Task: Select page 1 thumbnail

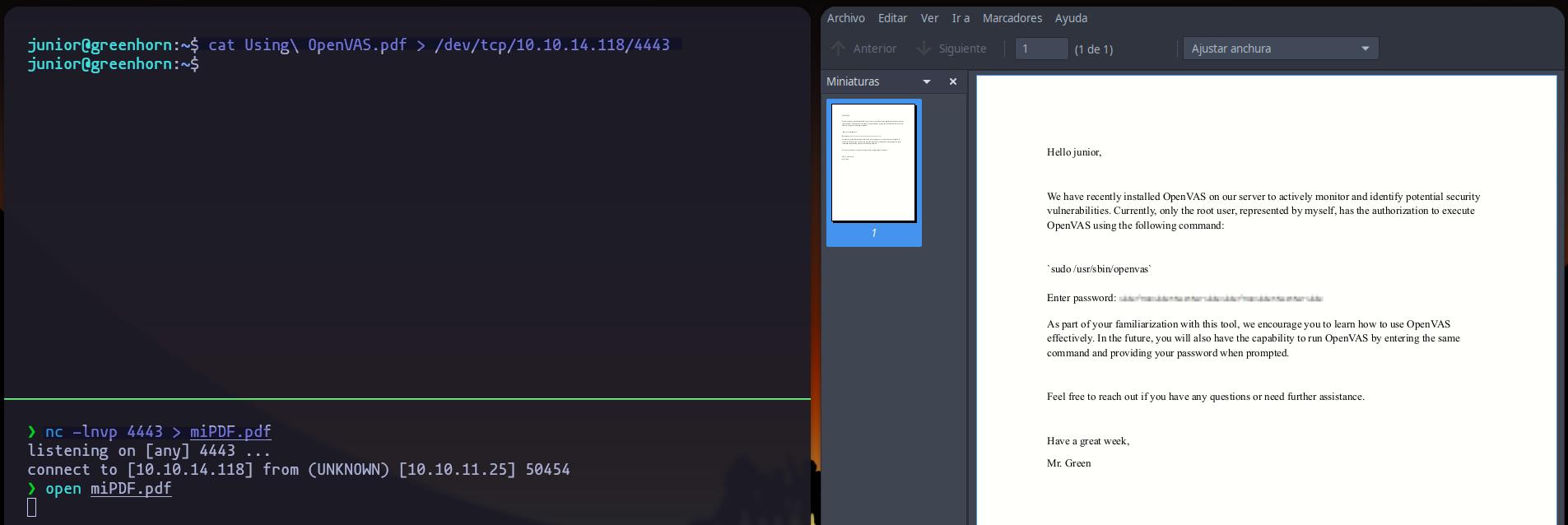Action: 873,172
